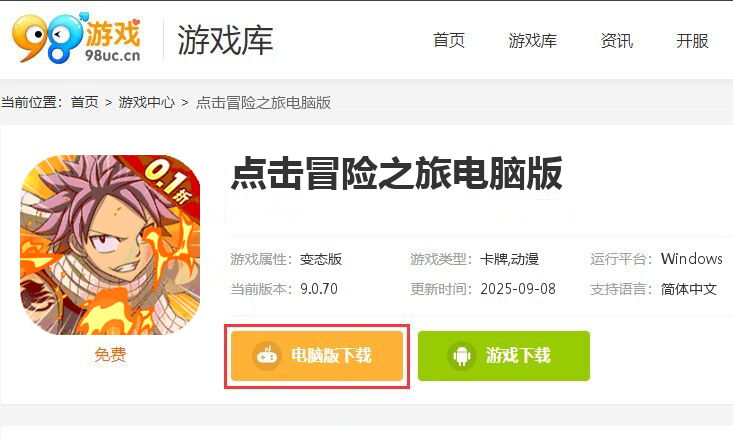Click the game's anime character app icon
733x441 pixels.
point(110,245)
